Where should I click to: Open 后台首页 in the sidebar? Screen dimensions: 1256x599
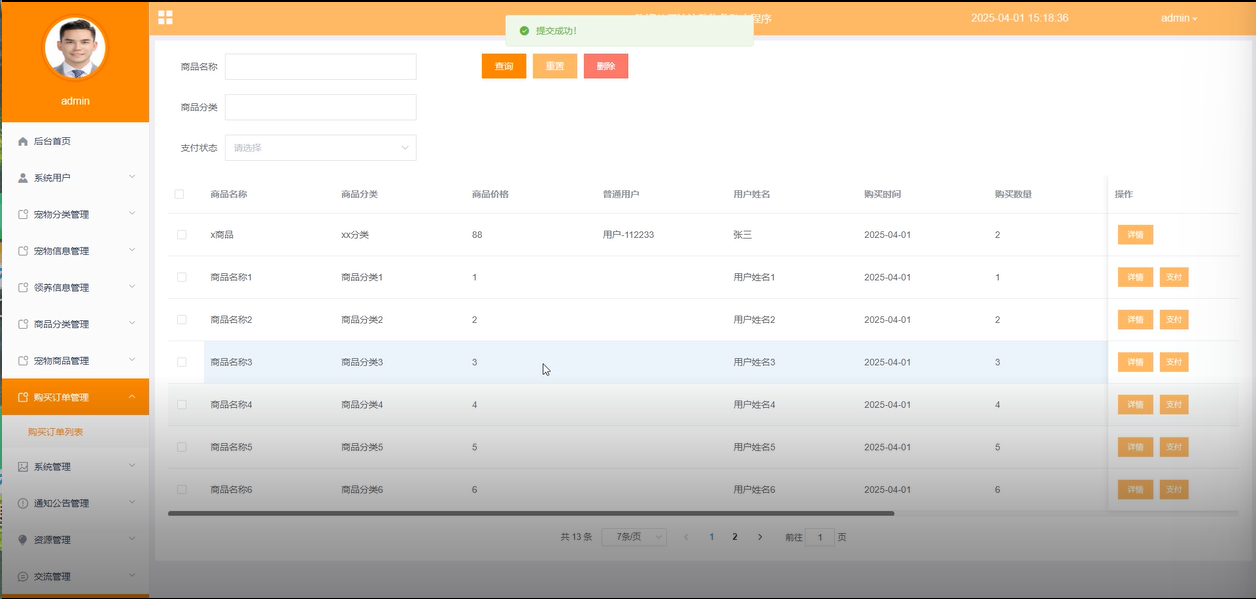coord(75,142)
